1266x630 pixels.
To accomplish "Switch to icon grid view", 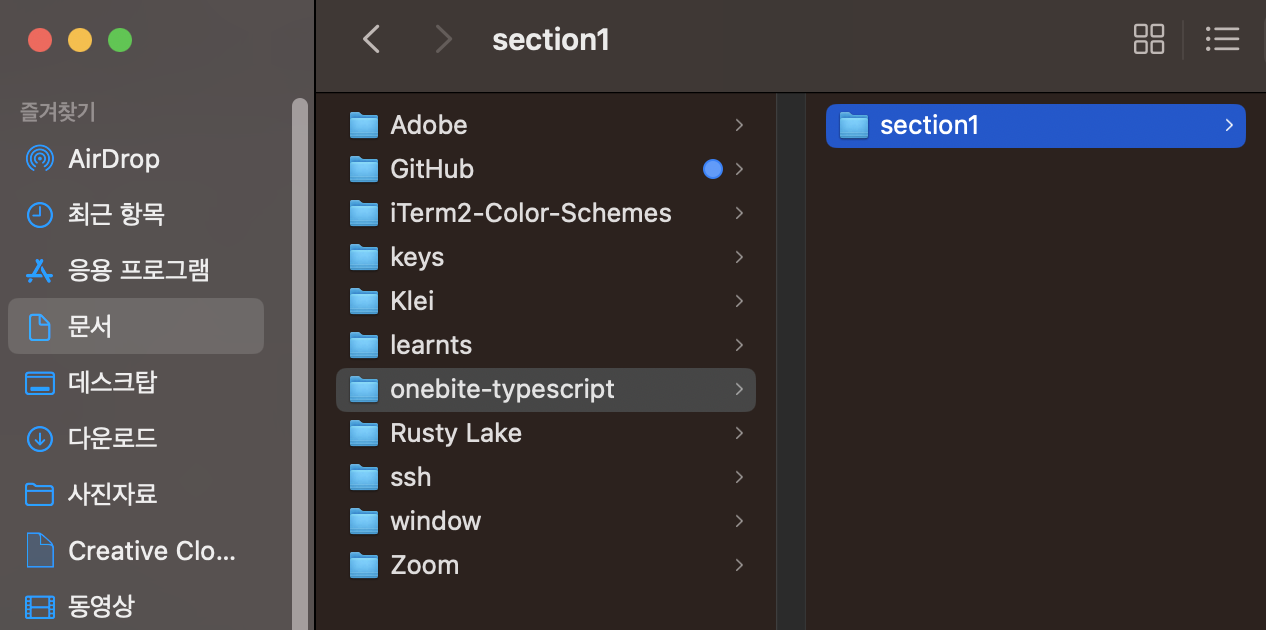I will pos(1149,40).
